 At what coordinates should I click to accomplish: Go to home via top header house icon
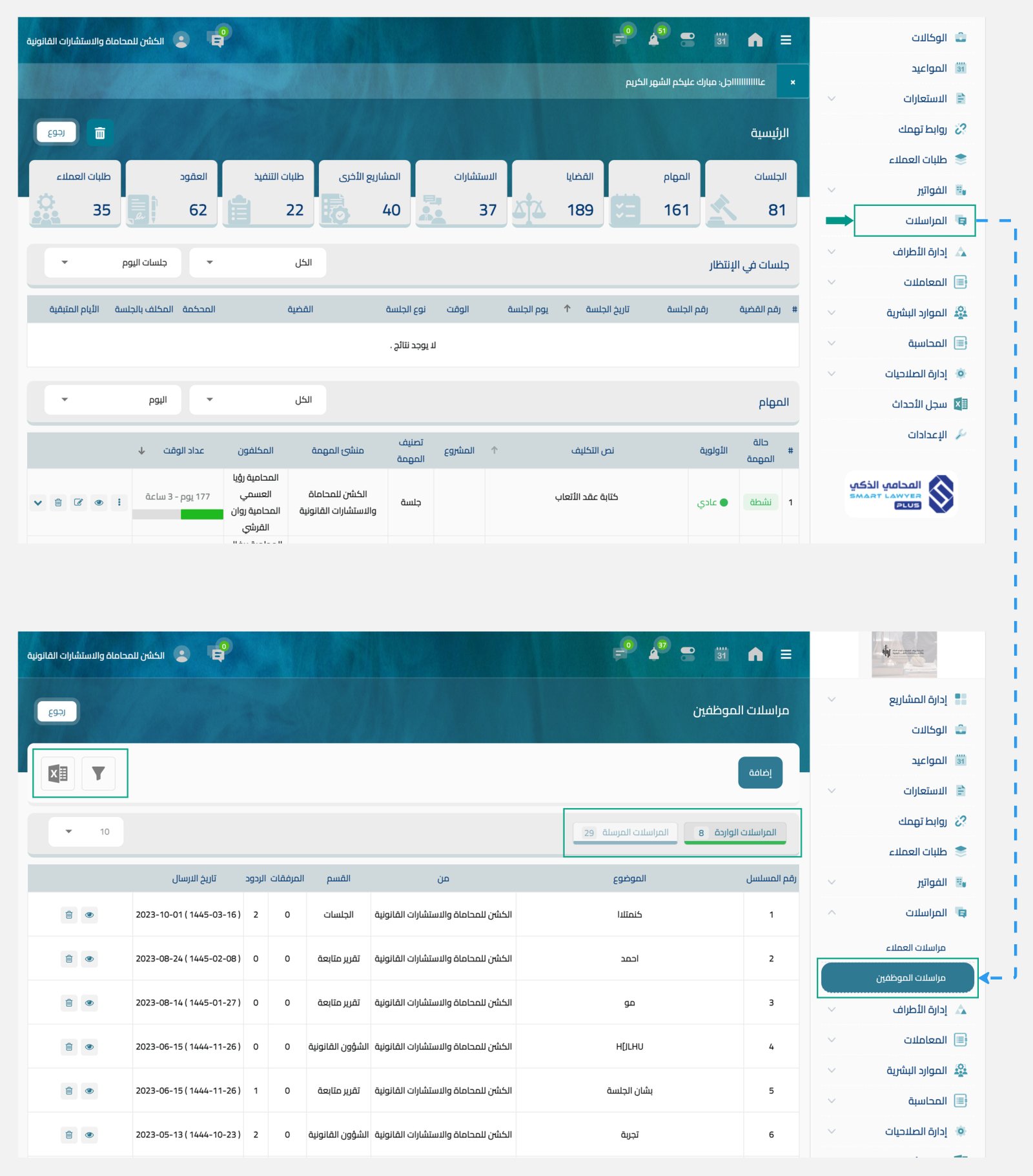pyautogui.click(x=755, y=40)
